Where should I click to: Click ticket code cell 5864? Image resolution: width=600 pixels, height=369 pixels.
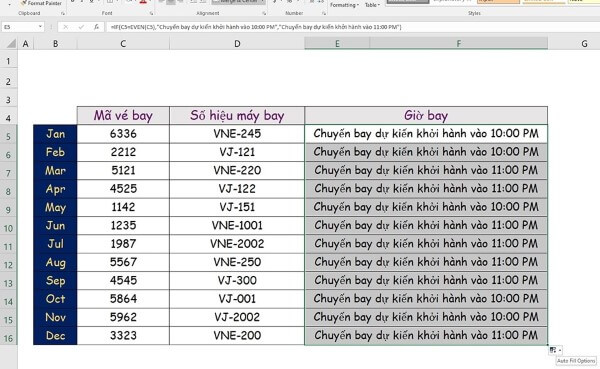click(123, 299)
